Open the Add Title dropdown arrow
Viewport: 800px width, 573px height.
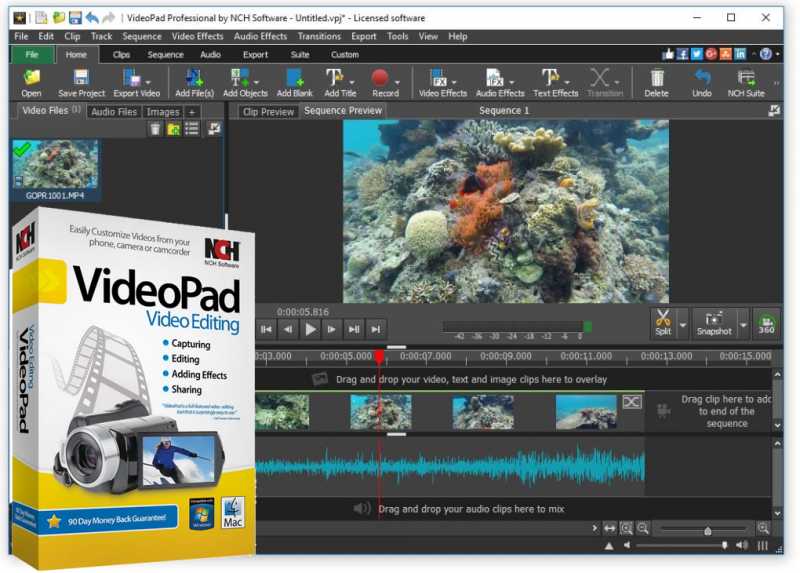[x=352, y=82]
